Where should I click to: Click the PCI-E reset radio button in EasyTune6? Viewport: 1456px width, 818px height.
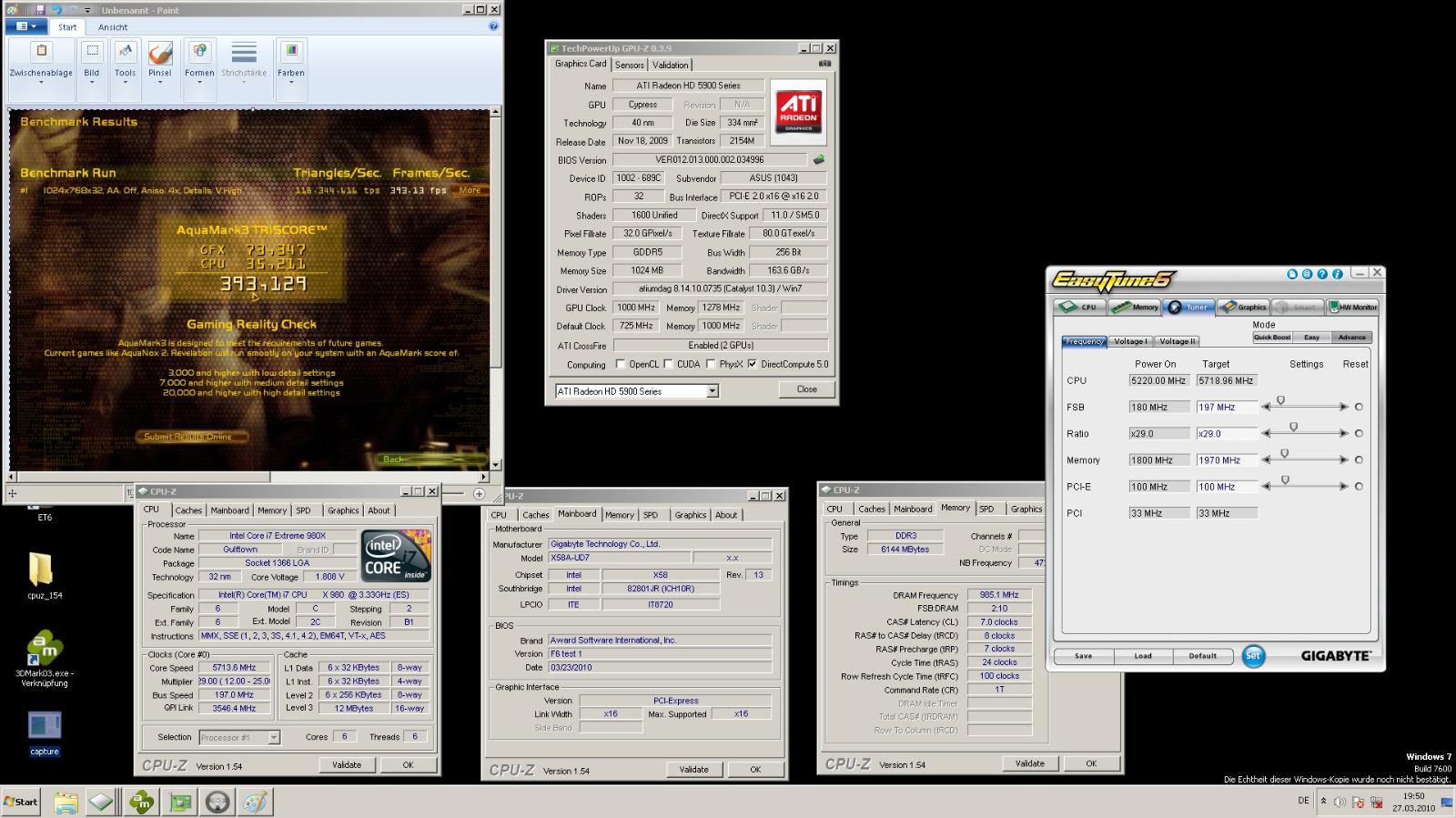click(1359, 487)
